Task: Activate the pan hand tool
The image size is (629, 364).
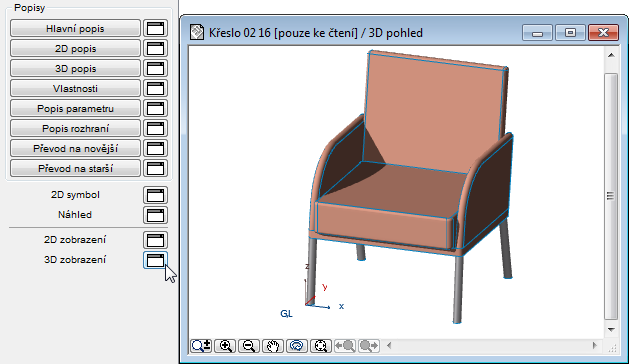Action: (x=273, y=346)
